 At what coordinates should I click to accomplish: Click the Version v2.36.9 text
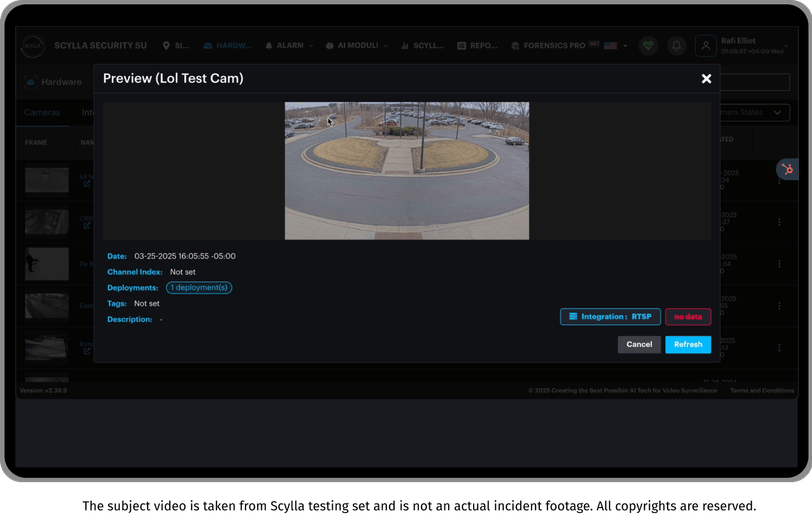click(x=43, y=391)
